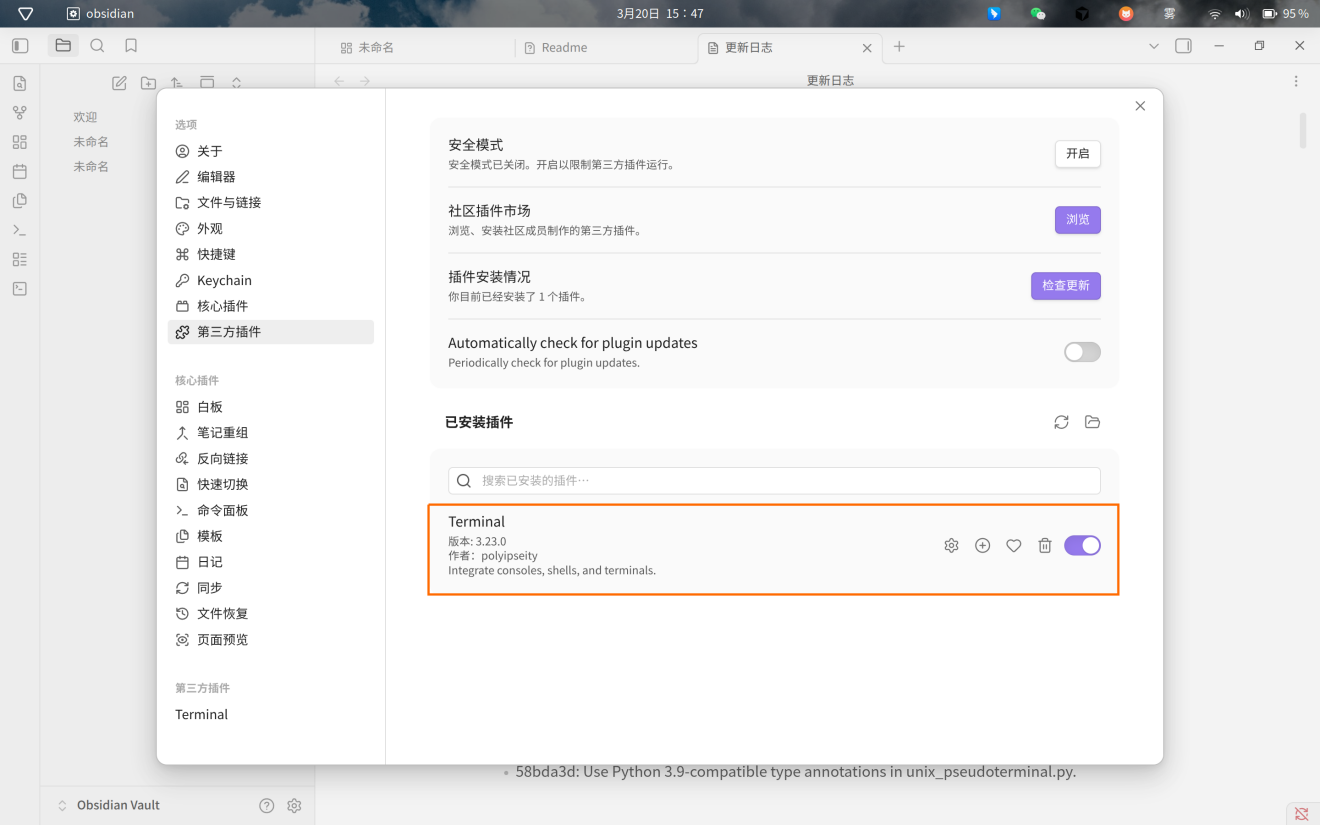Click 浏览 to browse community plugins
This screenshot has width=1320, height=825.
(1077, 220)
